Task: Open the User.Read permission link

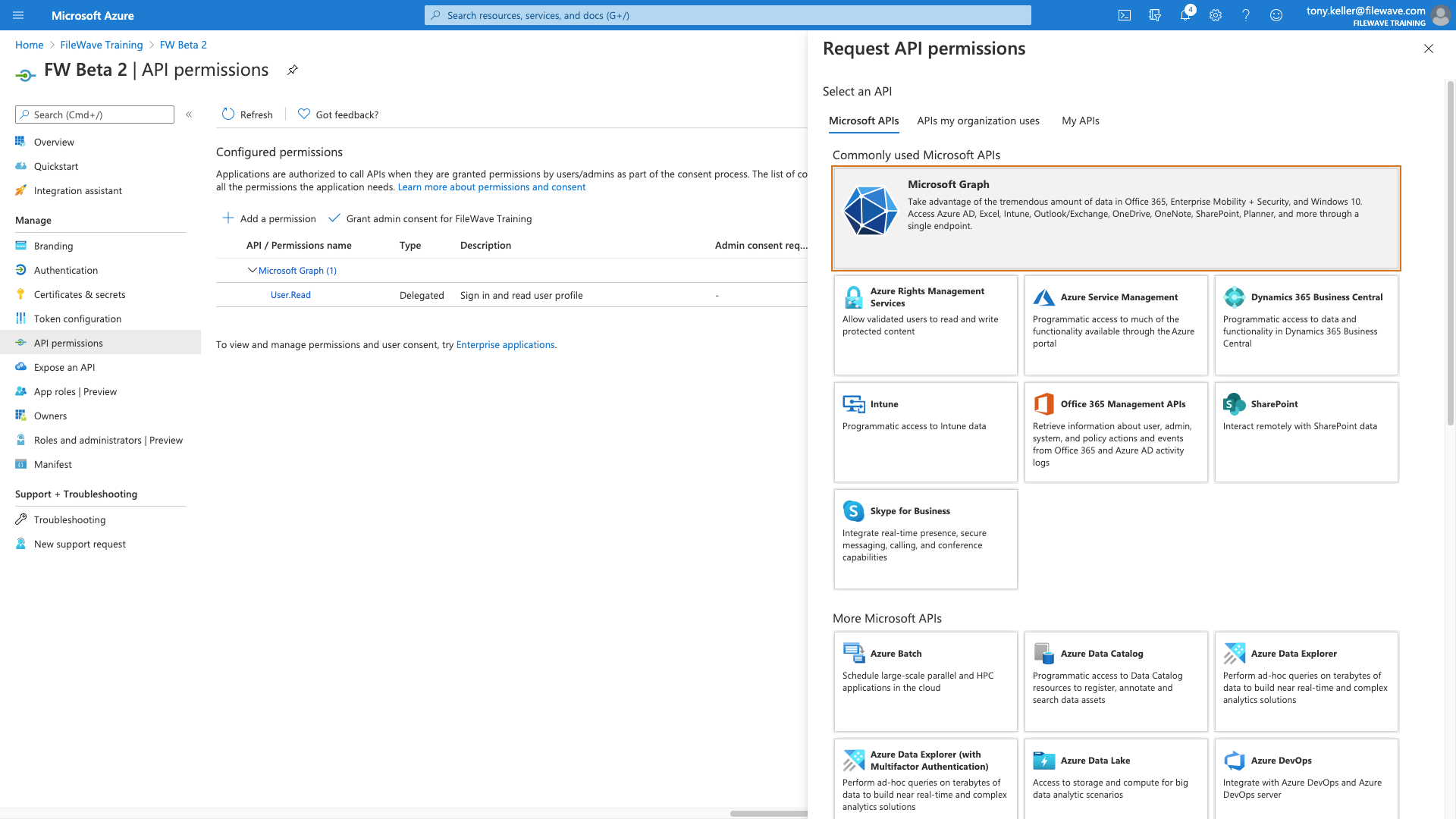Action: point(290,295)
